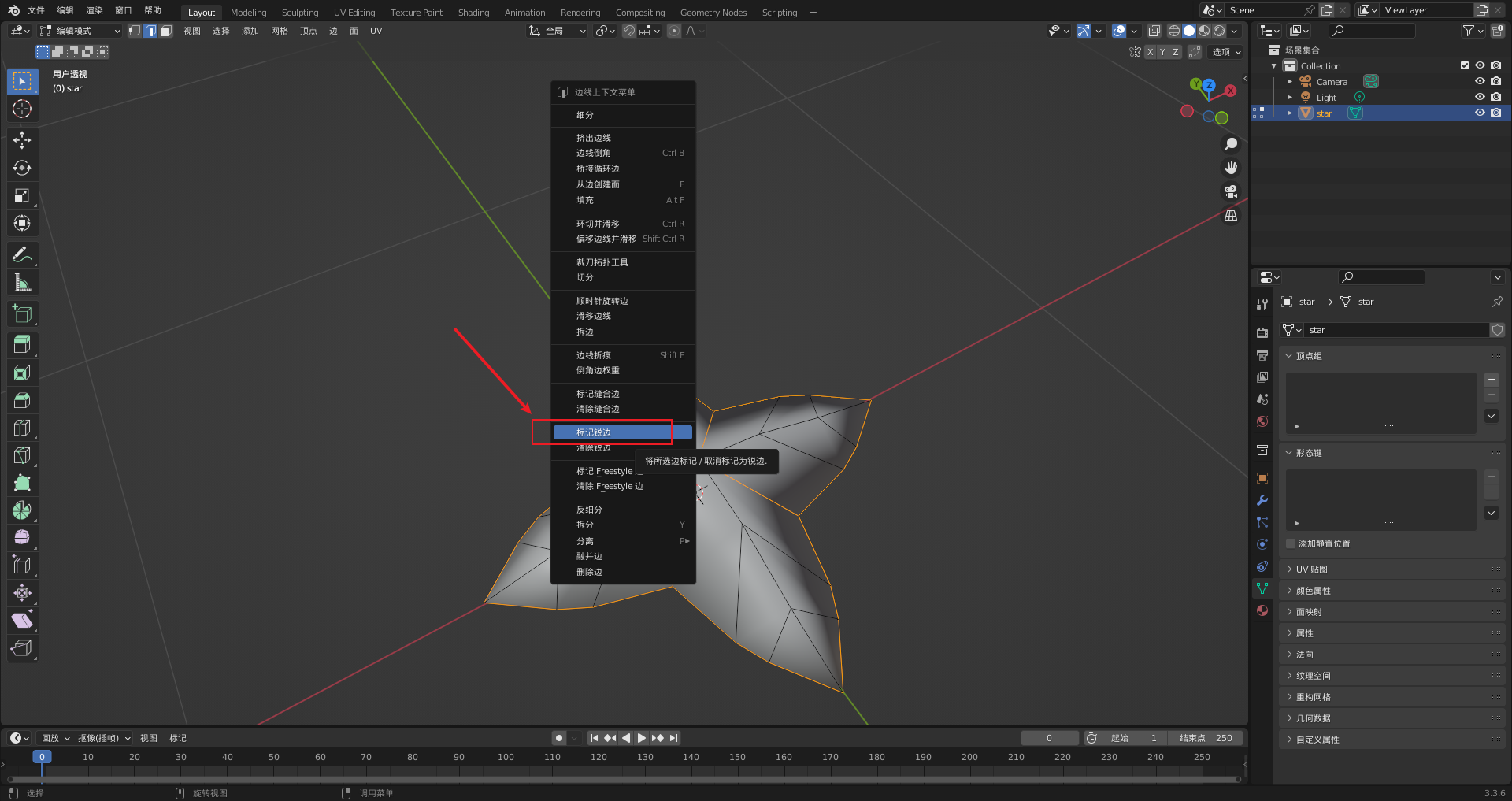1512x801 pixels.
Task: Toggle camera view icon in viewport
Action: click(x=1231, y=191)
